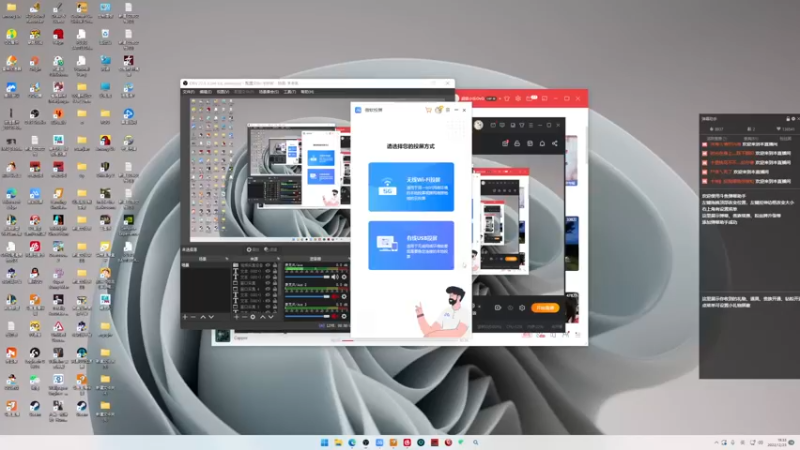Click the taskbar search magnifier icon
The height and width of the screenshot is (450, 800).
click(x=476, y=442)
